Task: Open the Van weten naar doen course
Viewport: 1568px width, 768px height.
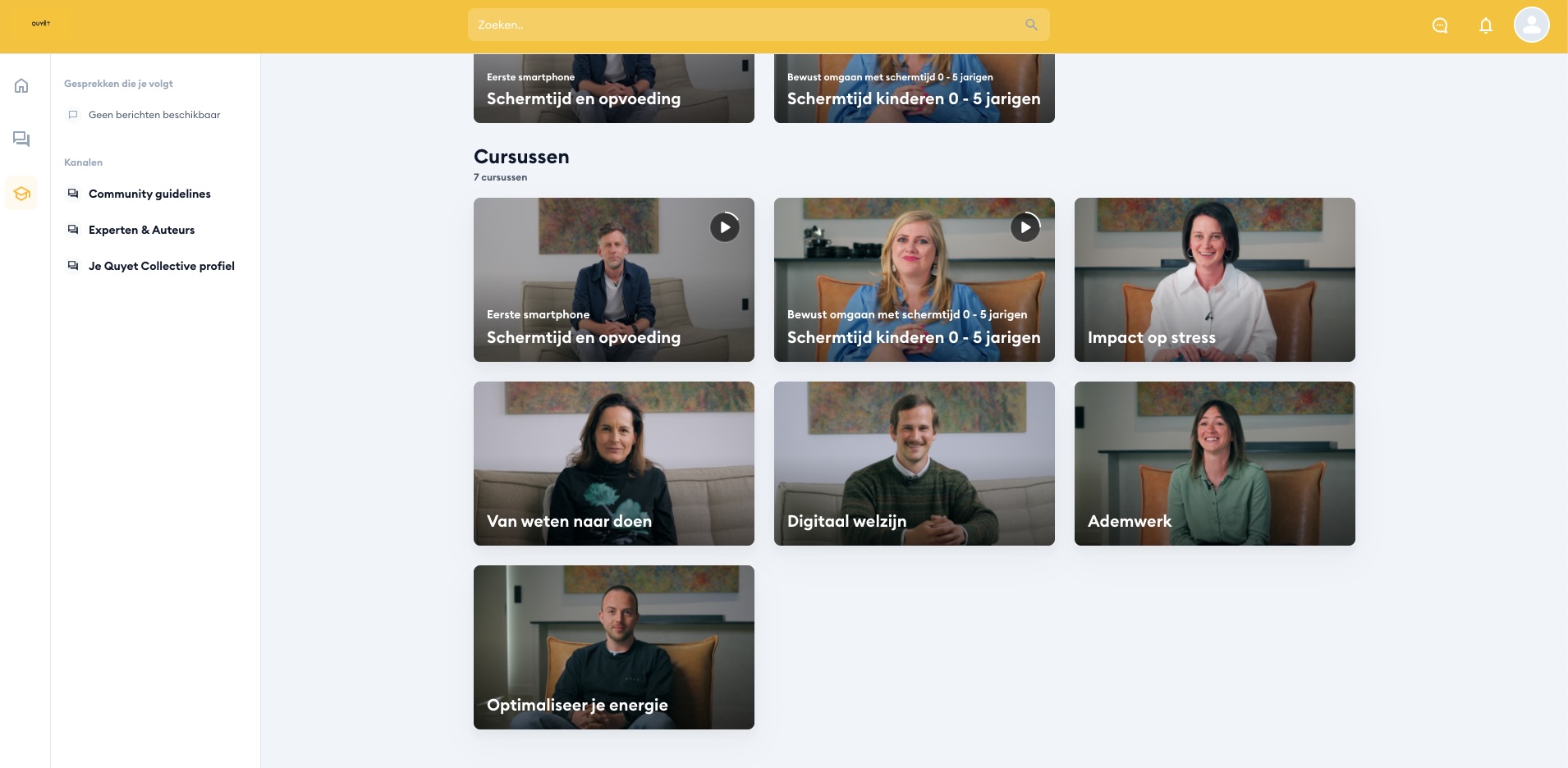Action: tap(614, 464)
